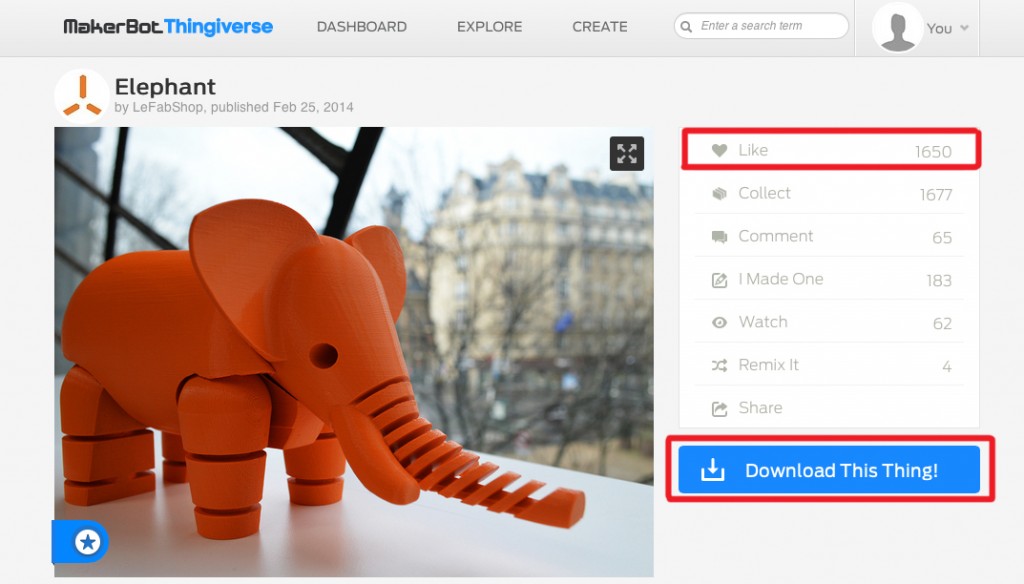Click the Share label
The image size is (1024, 584).
761,408
